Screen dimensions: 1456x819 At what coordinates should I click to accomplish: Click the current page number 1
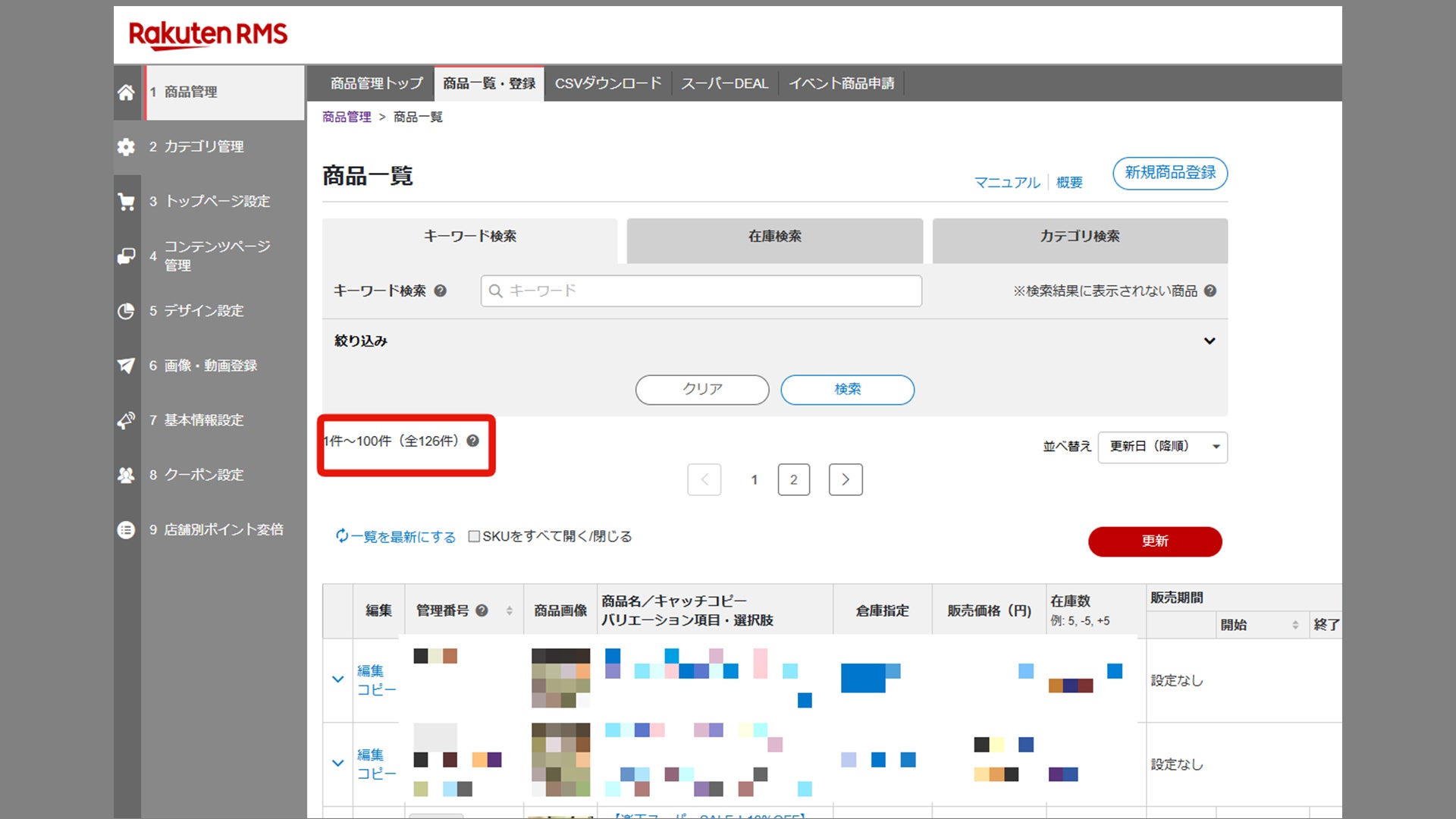pos(755,479)
